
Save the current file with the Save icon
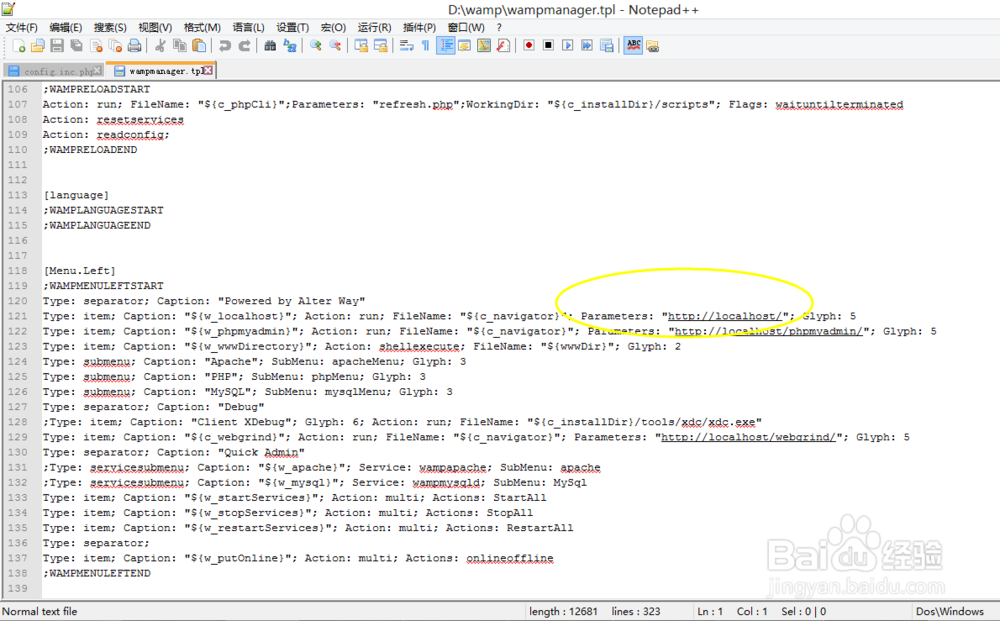(x=57, y=45)
